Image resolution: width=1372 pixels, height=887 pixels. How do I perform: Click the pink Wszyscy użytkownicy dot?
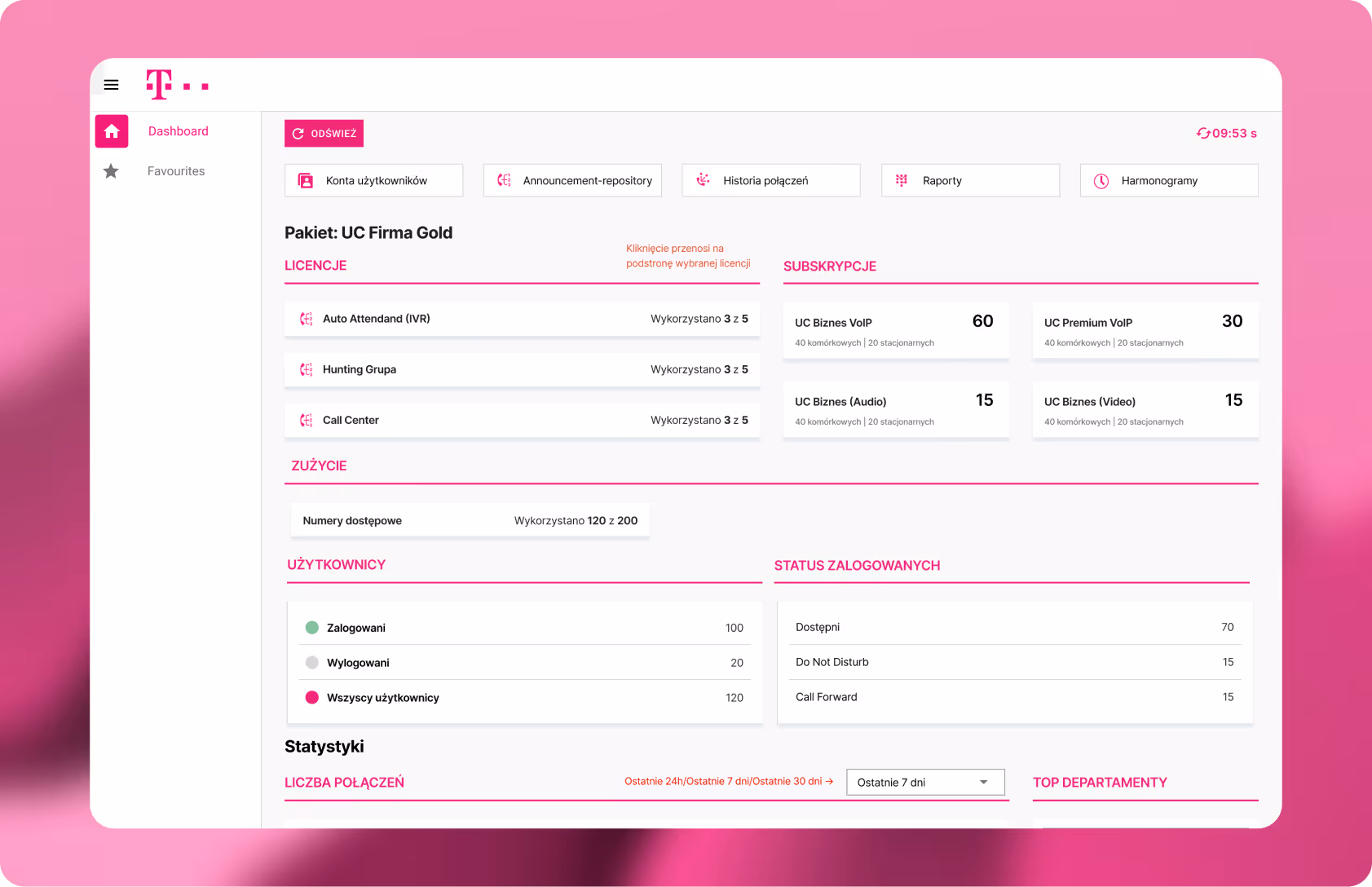coord(311,697)
